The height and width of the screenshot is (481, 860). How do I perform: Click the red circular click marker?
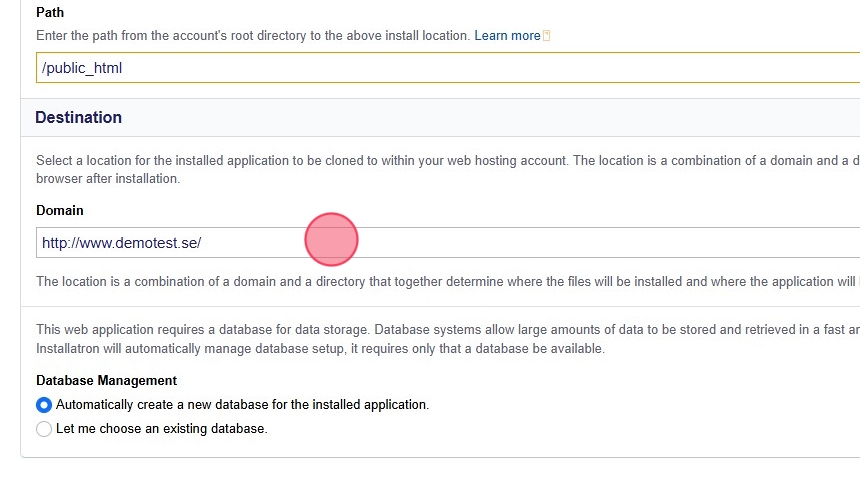(x=331, y=240)
